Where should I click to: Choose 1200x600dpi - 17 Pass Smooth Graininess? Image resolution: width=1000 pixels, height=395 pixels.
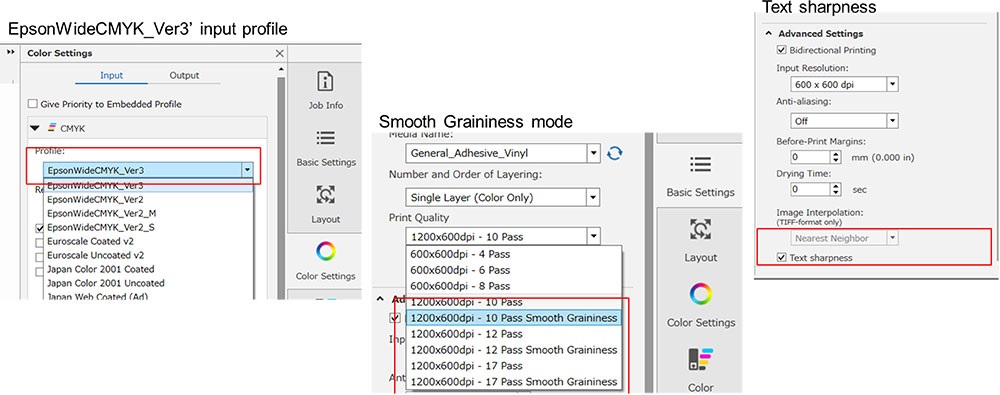513,382
